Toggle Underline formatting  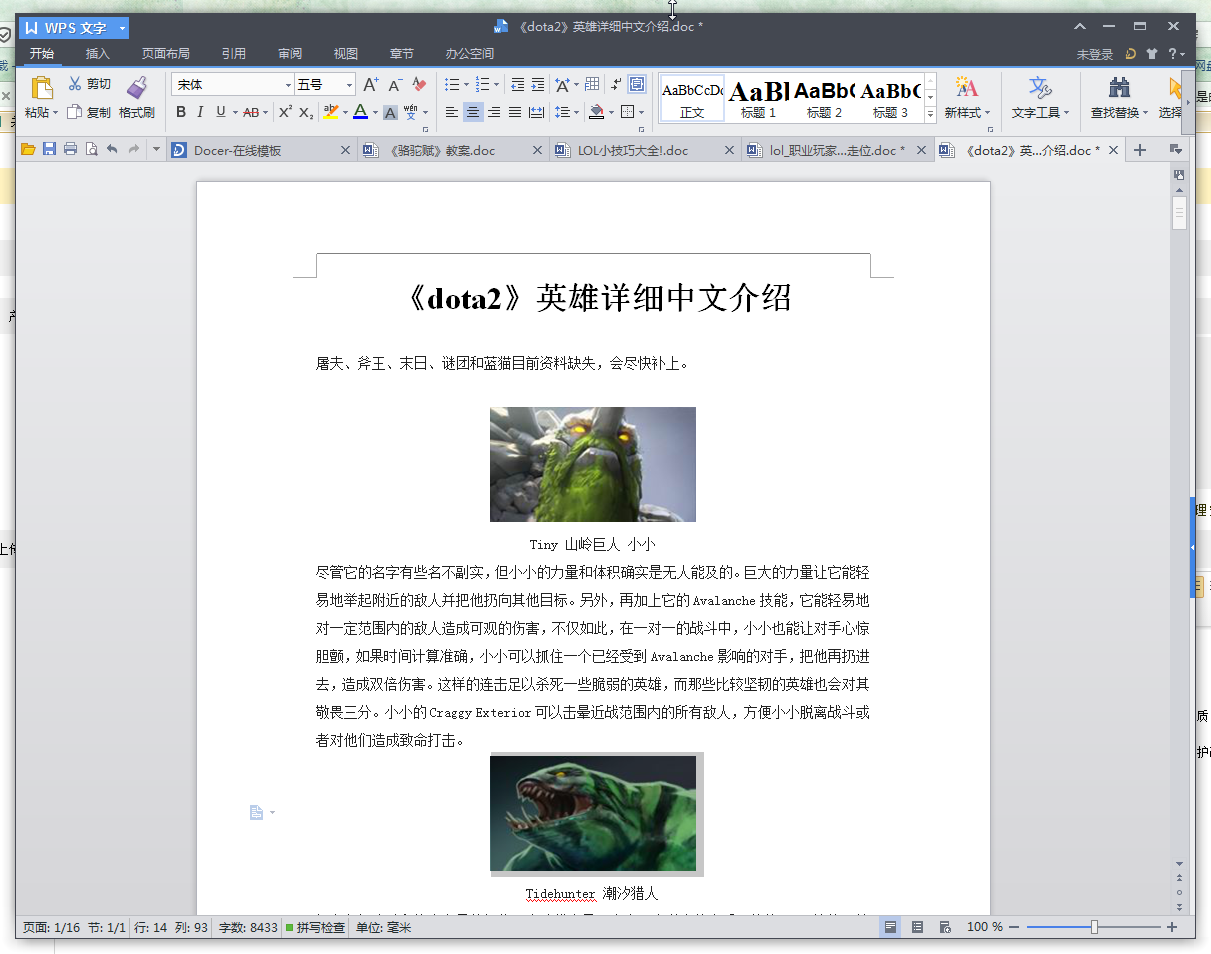[x=220, y=112]
